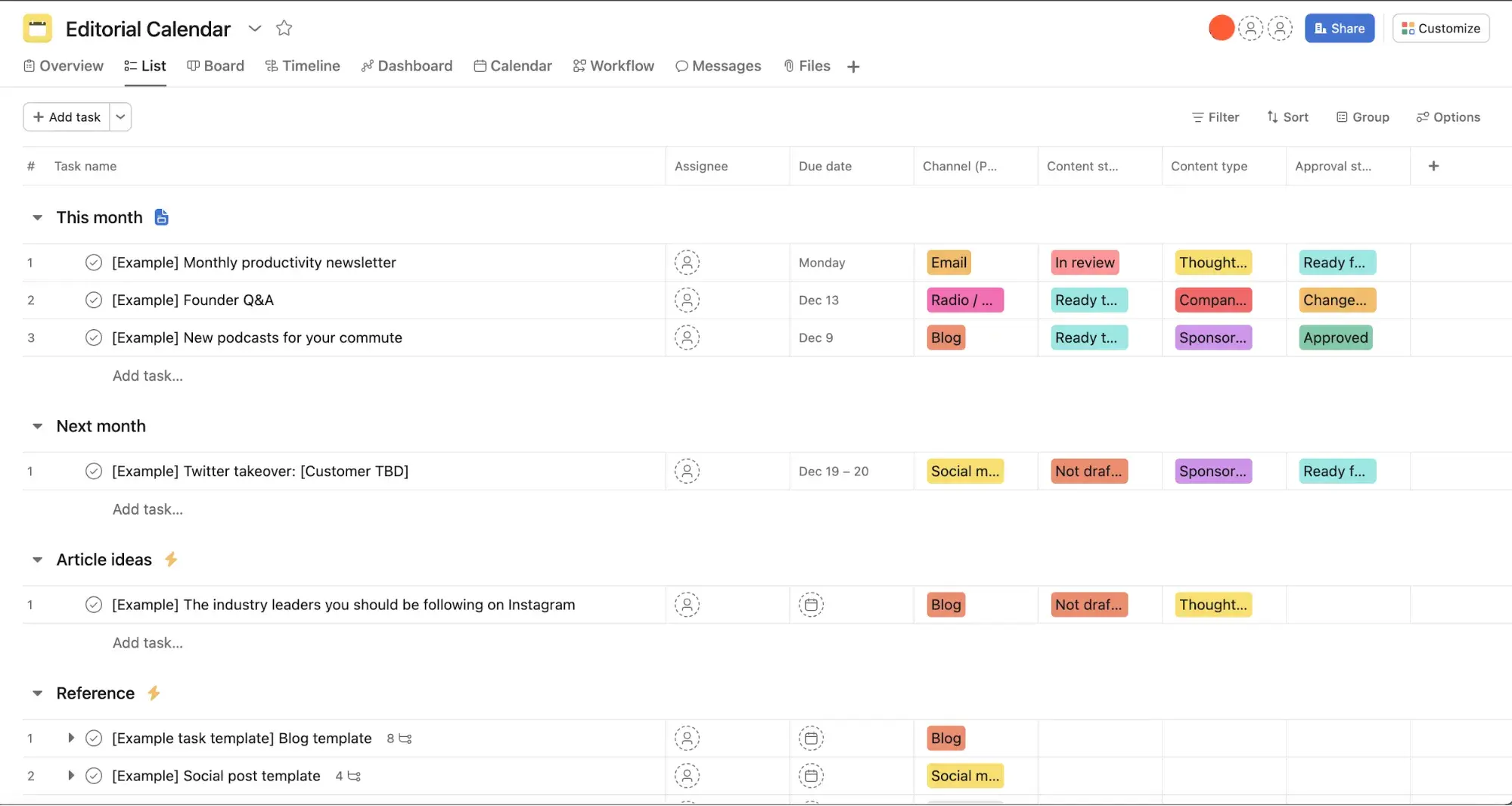Set due date for Social post template task
Viewport: 1512px width, 806px height.
tap(811, 776)
